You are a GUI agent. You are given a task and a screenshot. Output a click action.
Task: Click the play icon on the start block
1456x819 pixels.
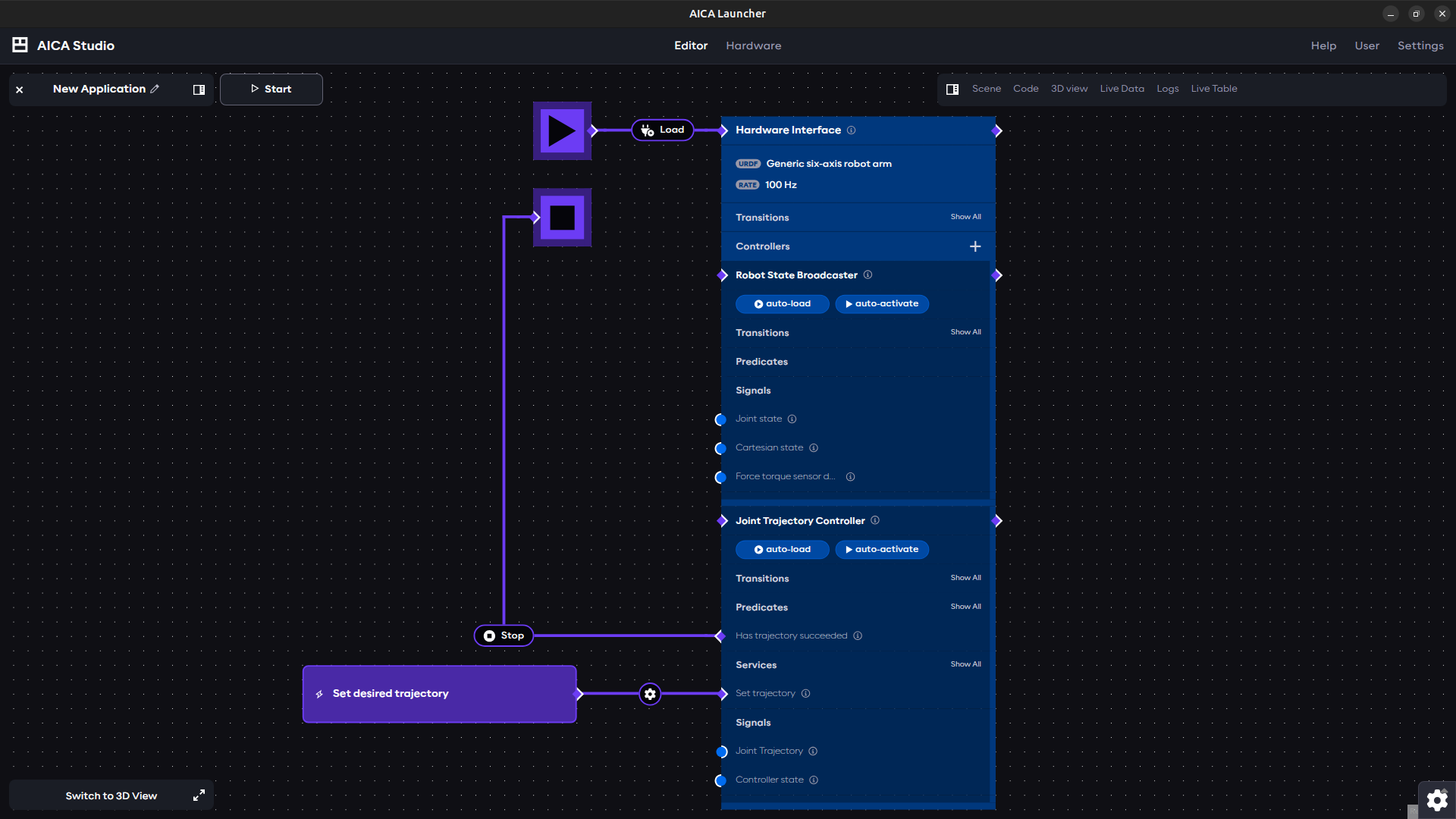[x=562, y=130]
